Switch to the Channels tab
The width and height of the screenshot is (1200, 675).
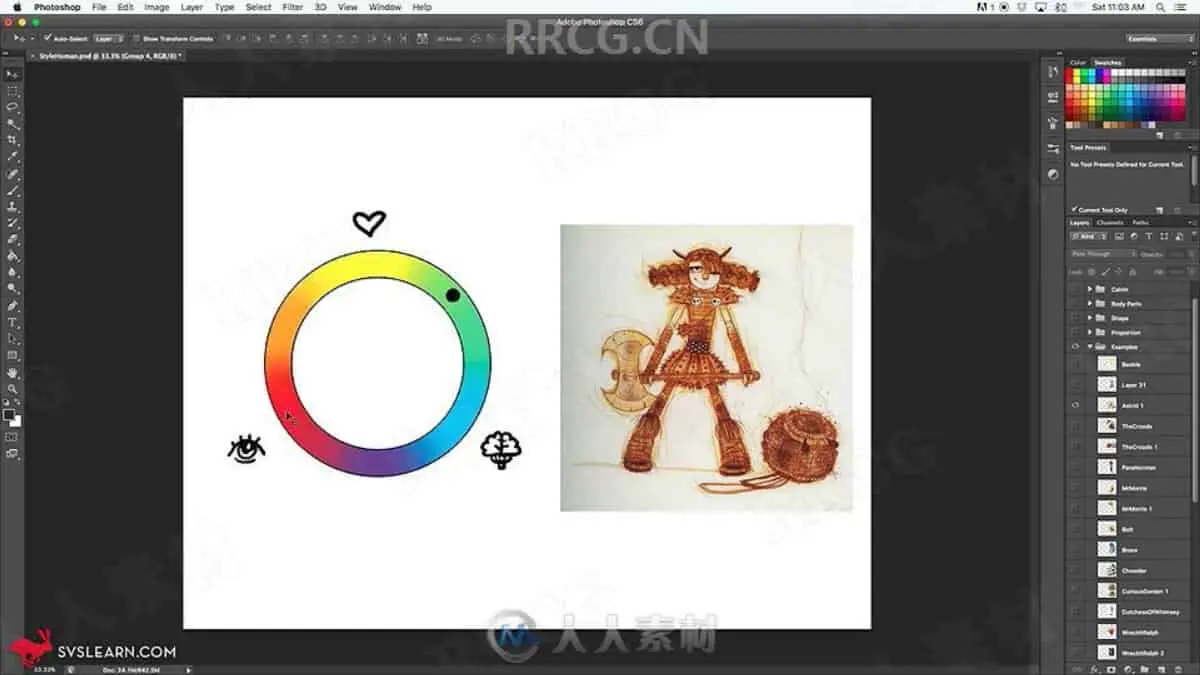click(1110, 222)
